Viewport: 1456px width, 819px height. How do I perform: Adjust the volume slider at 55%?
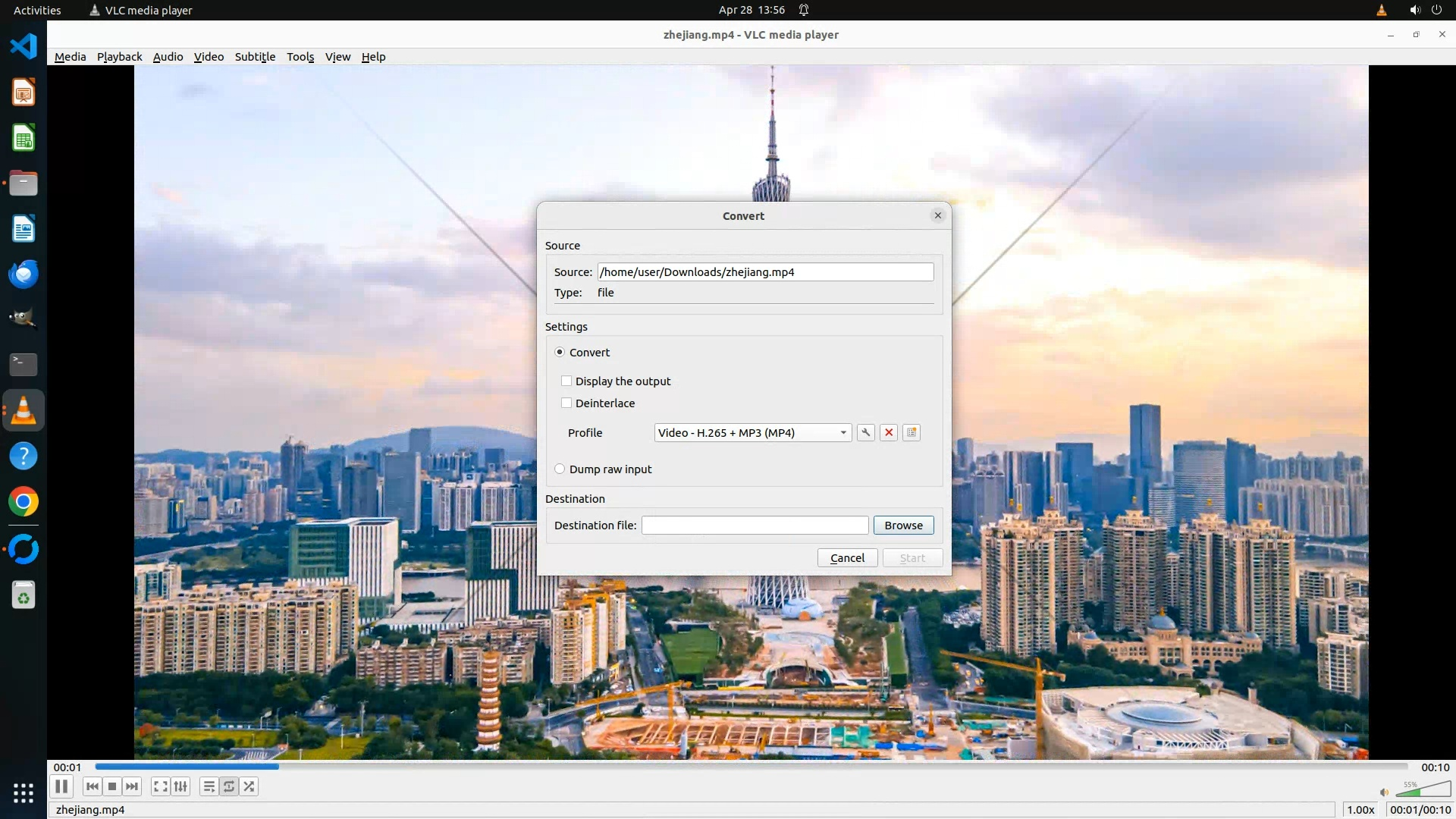1421,791
